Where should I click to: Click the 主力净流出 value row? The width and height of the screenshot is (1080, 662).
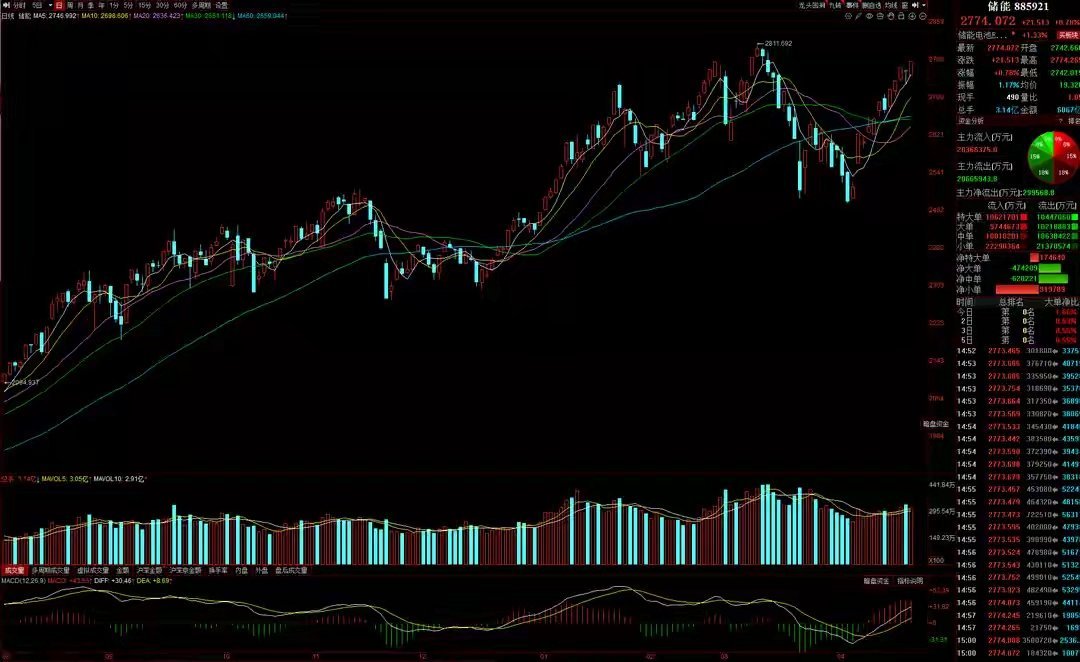1006,193
